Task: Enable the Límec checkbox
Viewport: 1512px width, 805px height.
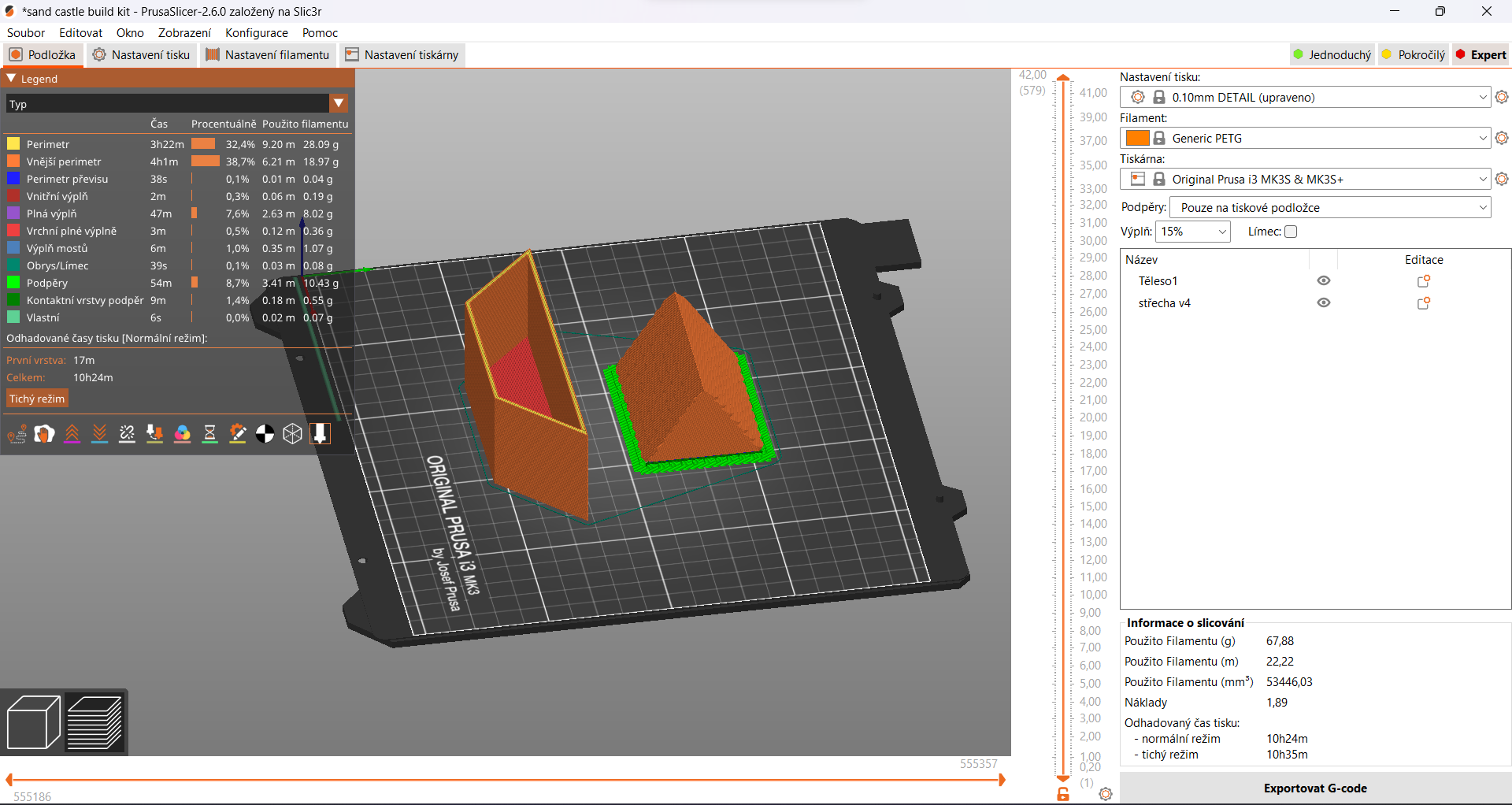Action: [1291, 232]
